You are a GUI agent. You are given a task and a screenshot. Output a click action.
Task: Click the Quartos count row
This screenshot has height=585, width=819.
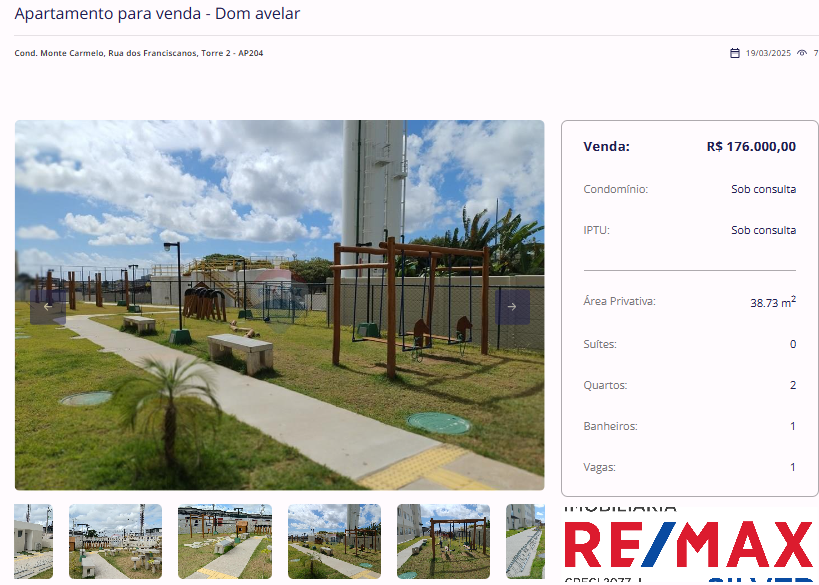pyautogui.click(x=689, y=385)
